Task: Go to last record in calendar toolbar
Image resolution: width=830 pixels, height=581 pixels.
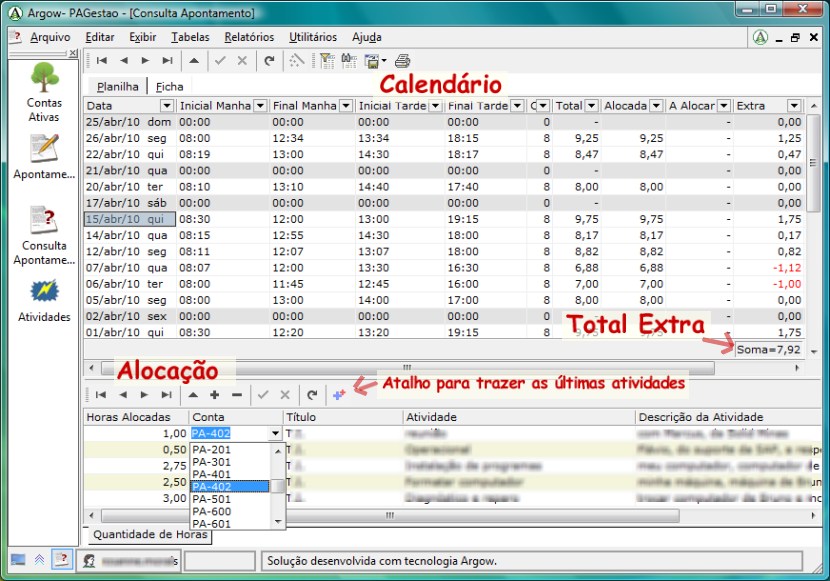Action: (x=167, y=61)
